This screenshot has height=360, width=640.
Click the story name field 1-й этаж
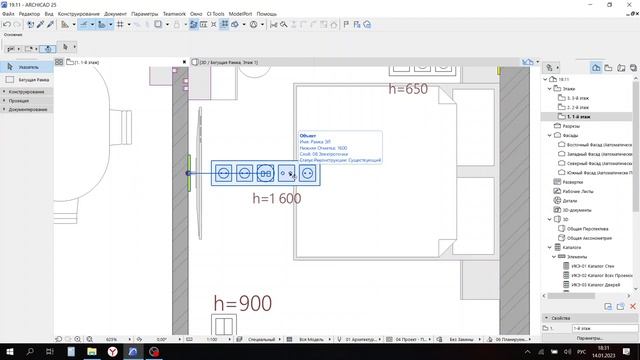click(x=604, y=328)
